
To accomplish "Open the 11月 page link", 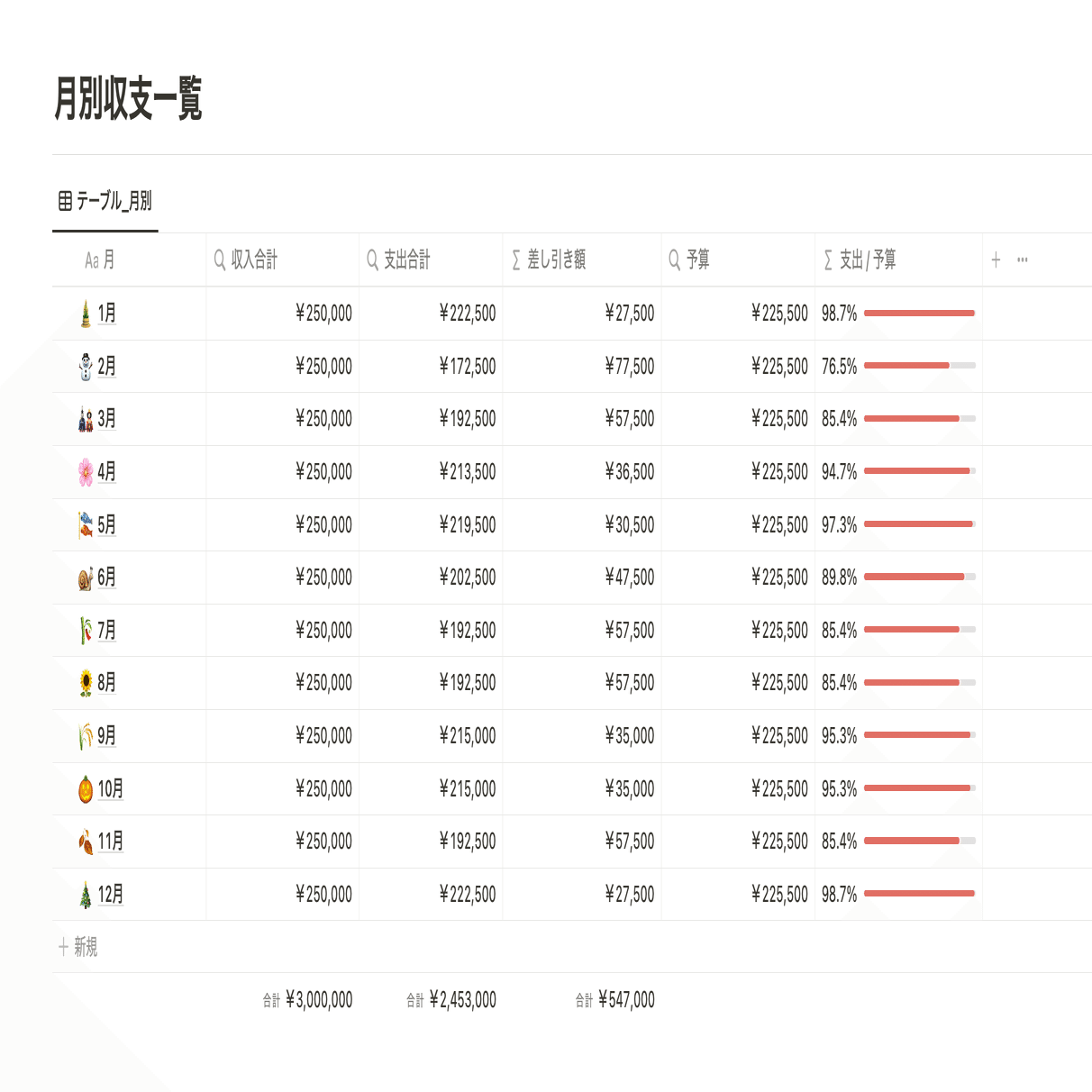I will click(x=110, y=842).
